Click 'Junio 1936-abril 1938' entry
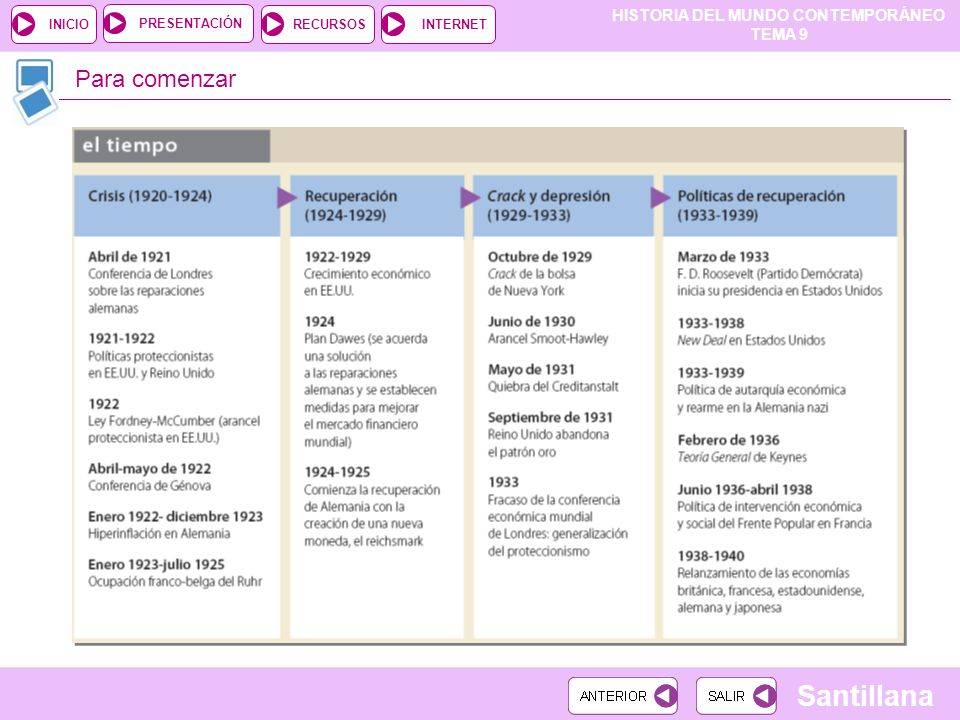The image size is (960, 720). [745, 490]
